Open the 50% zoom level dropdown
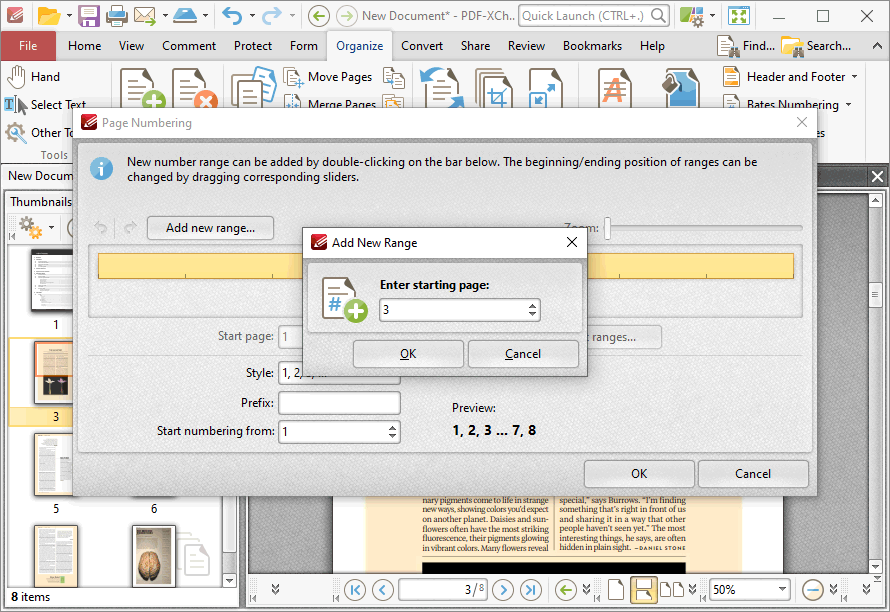 click(x=782, y=589)
